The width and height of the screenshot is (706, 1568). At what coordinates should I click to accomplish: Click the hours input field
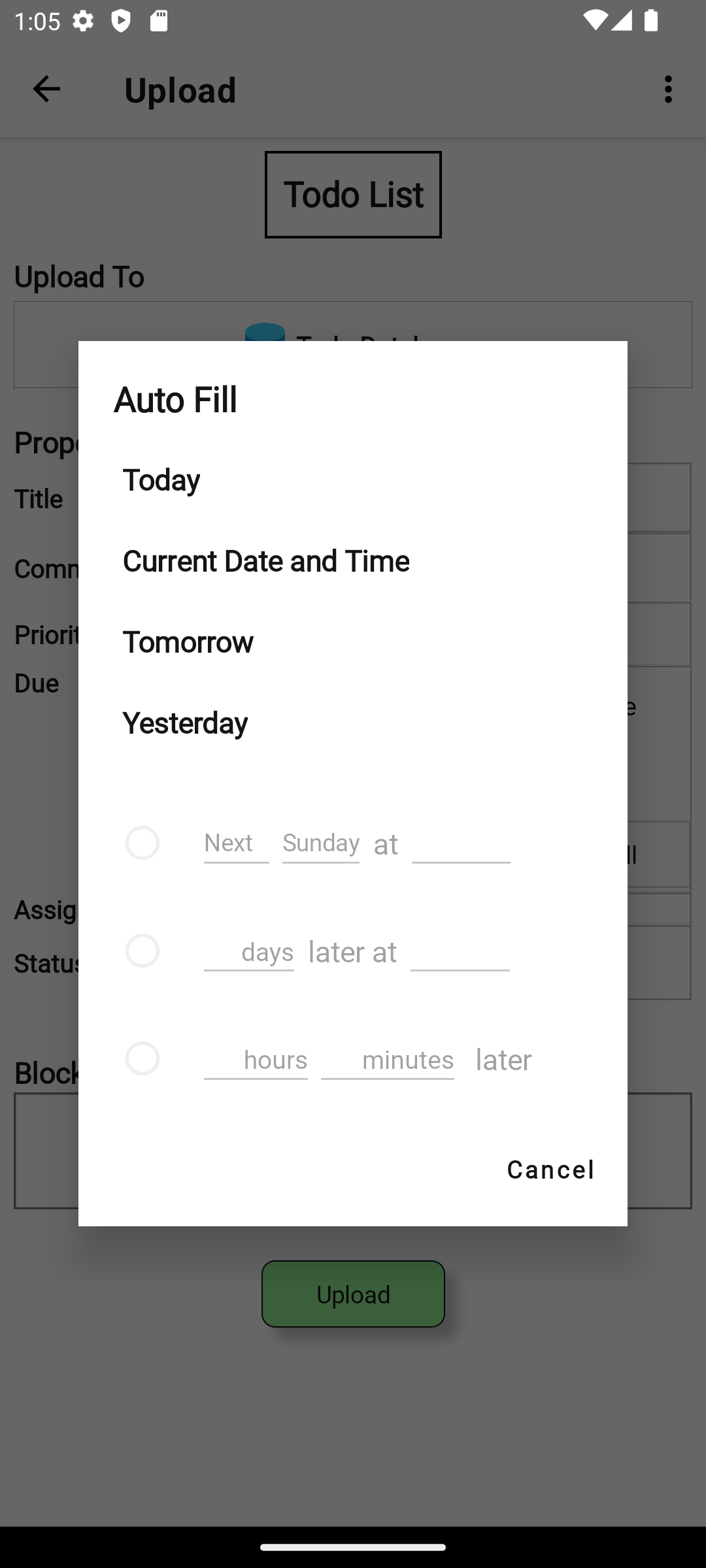[256, 1060]
